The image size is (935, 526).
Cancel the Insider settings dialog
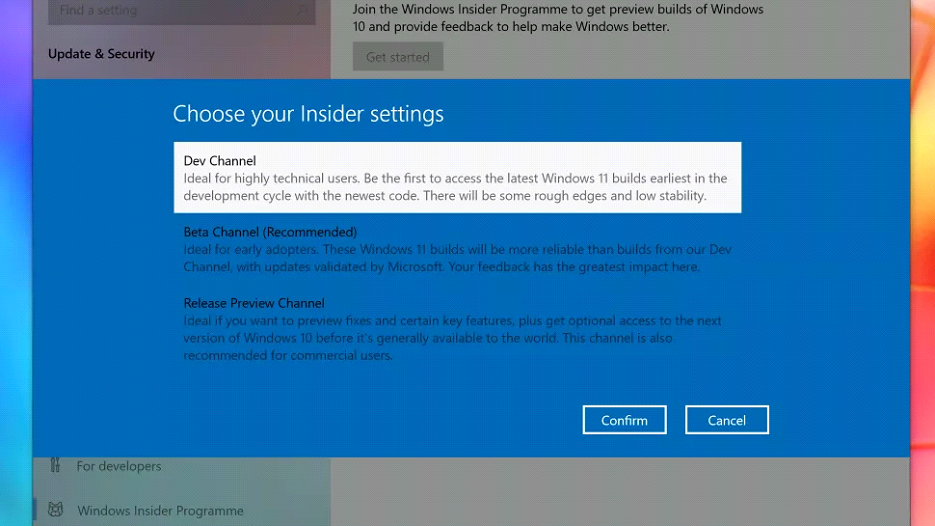pyautogui.click(x=727, y=420)
